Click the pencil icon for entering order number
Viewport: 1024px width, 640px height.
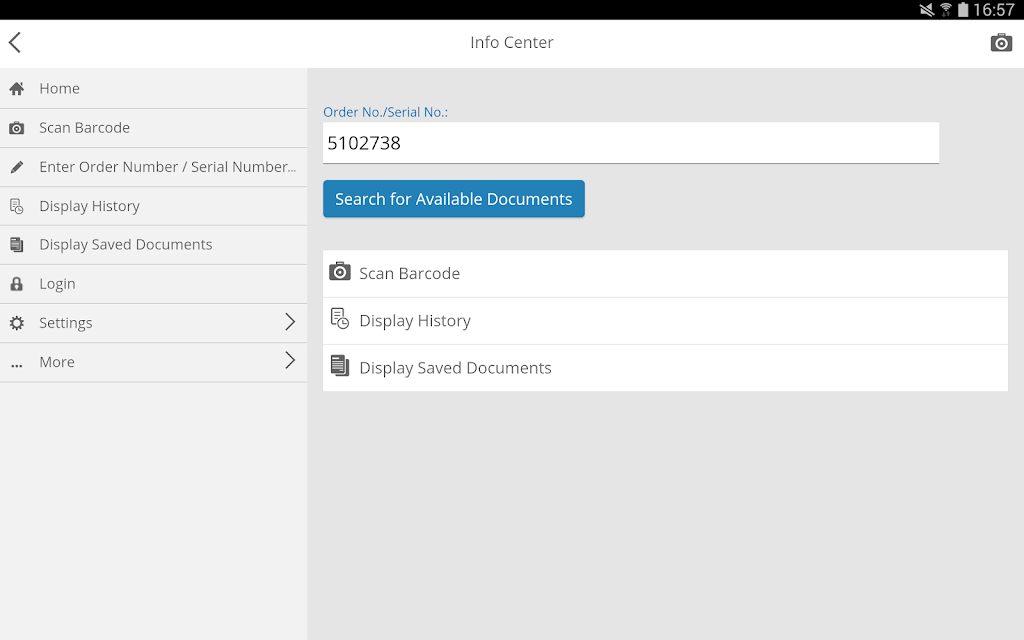tap(17, 167)
